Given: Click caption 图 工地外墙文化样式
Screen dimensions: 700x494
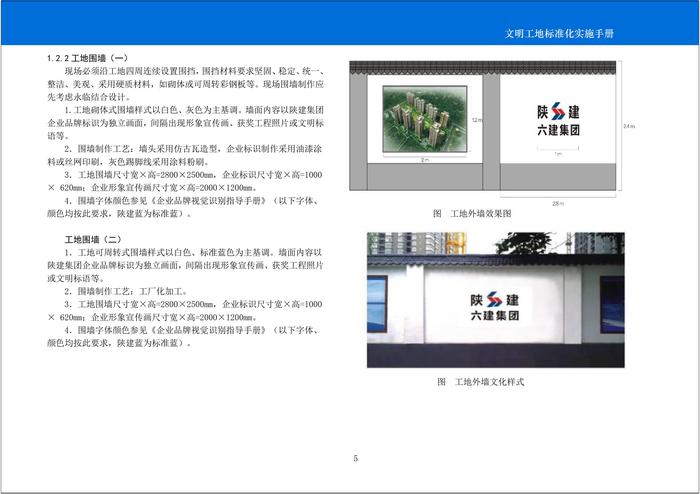Looking at the screenshot, I should 480,382.
